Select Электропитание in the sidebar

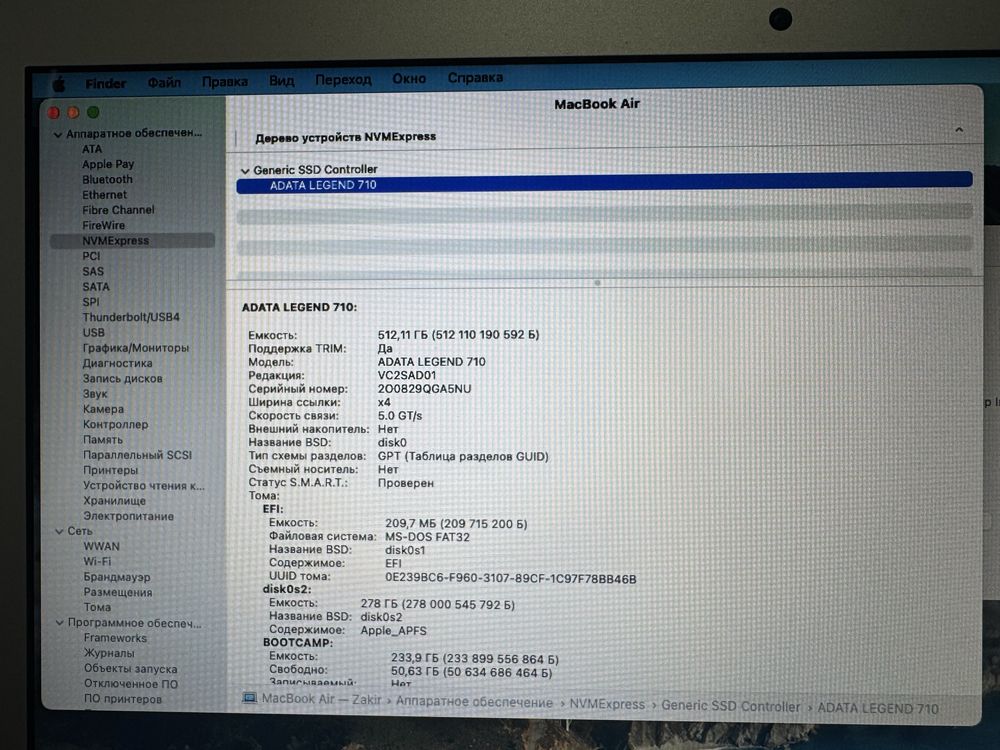click(x=128, y=516)
